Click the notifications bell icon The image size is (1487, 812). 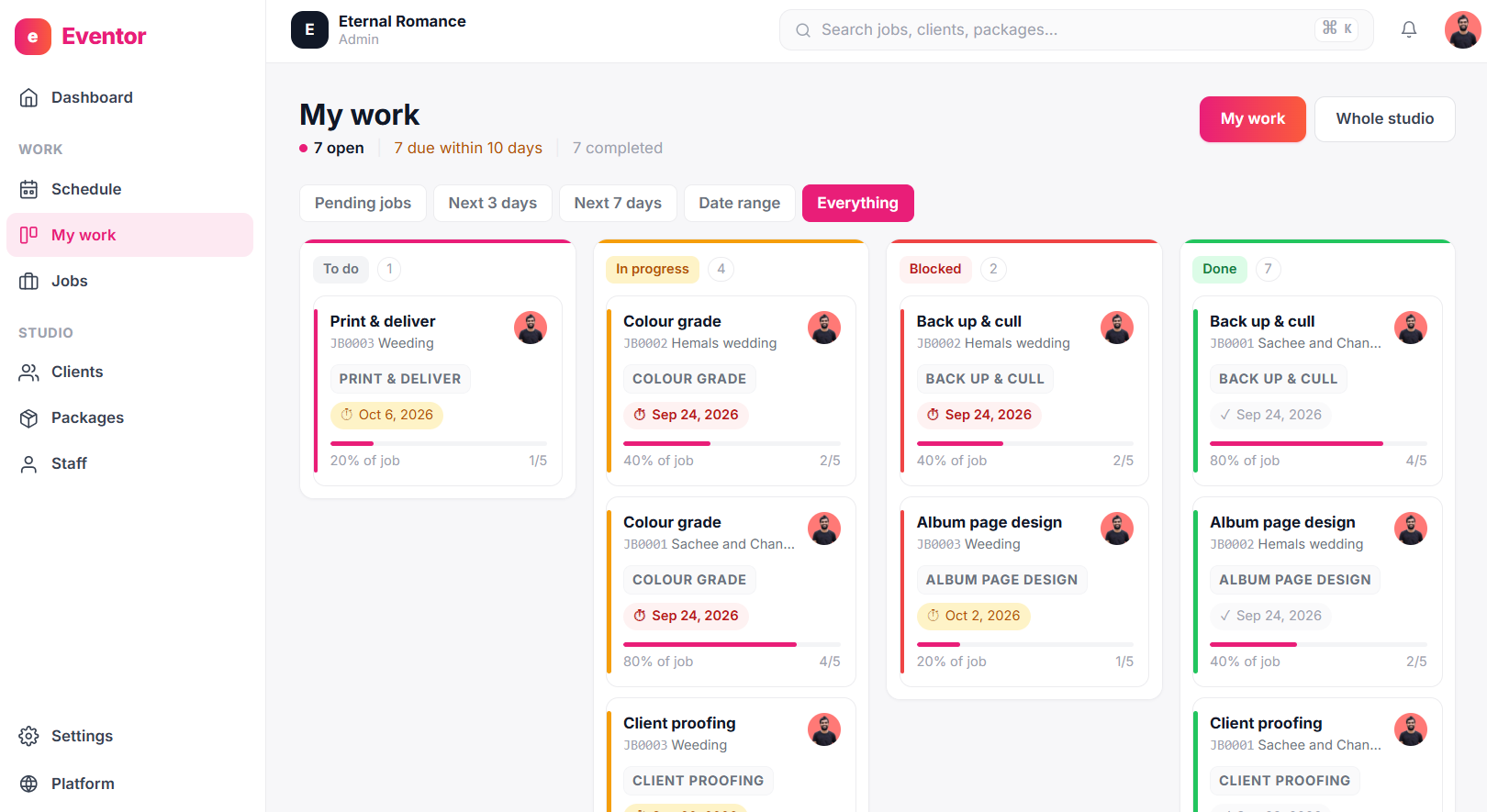(1409, 29)
